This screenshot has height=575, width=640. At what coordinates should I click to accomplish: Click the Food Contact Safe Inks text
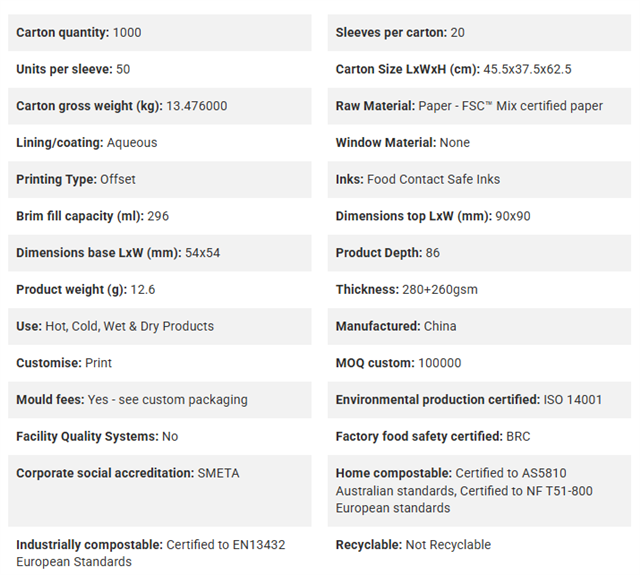pyautogui.click(x=433, y=180)
